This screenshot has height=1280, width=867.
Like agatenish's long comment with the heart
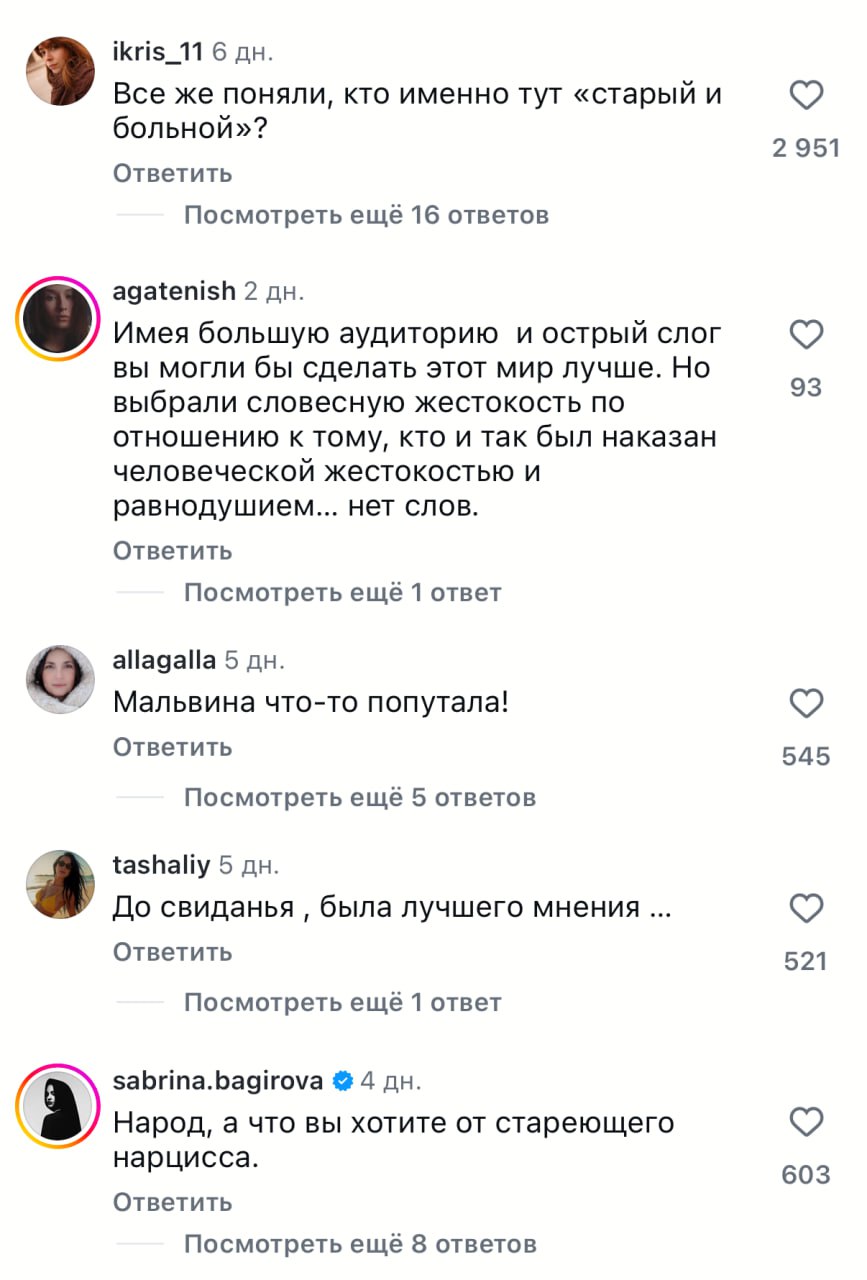click(x=806, y=334)
